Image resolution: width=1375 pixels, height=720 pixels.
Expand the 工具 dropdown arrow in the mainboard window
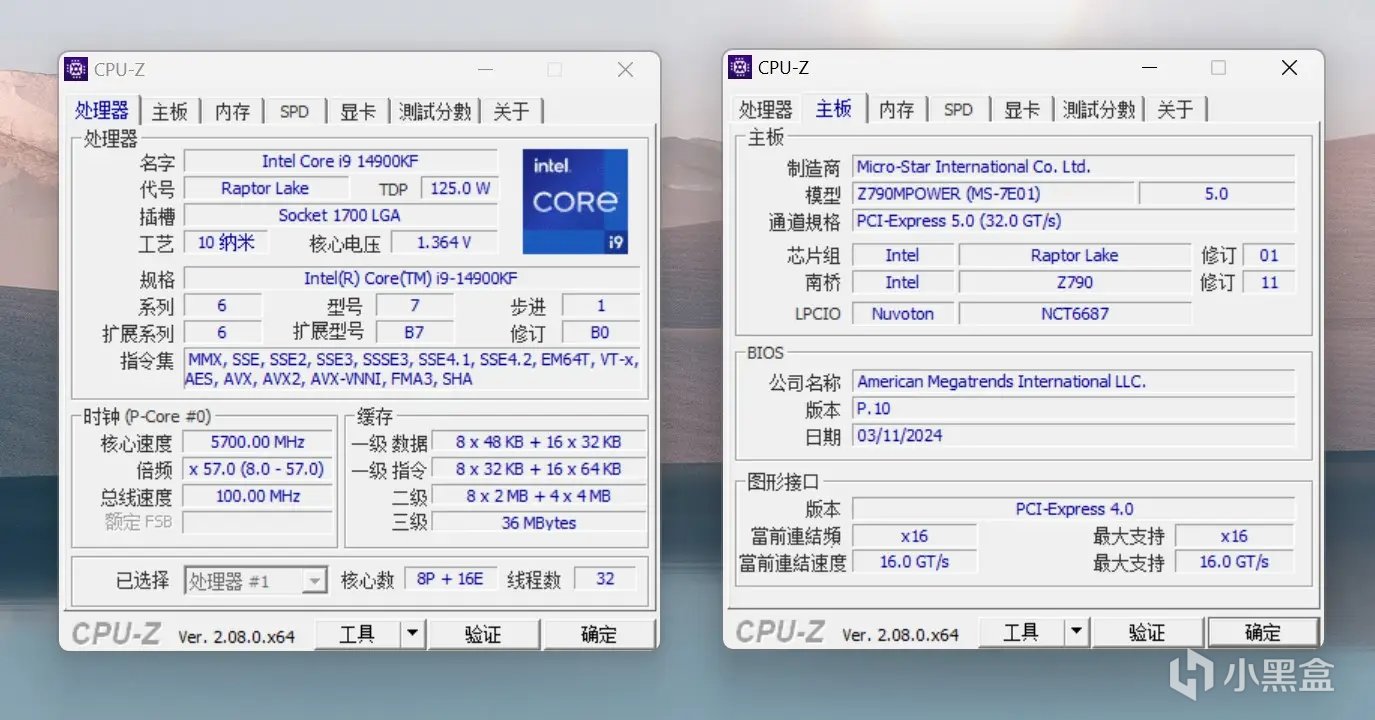coord(1077,632)
